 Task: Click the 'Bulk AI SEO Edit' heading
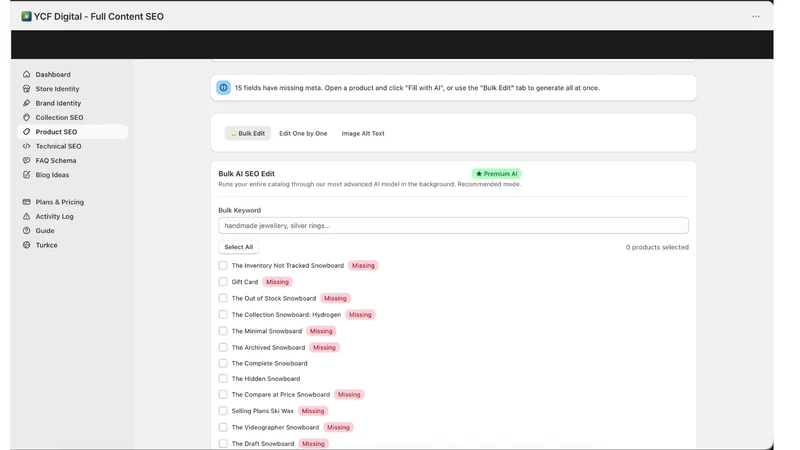click(x=246, y=173)
